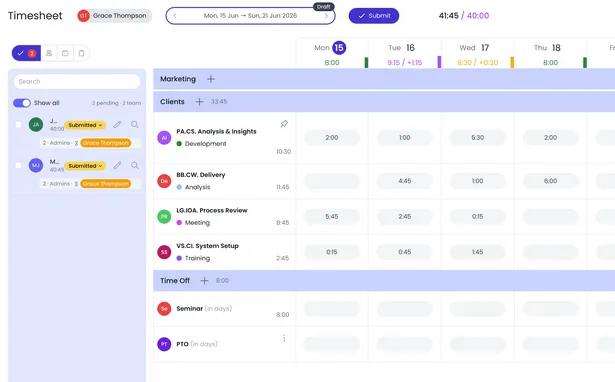Check the checkbox for user MJ
Viewport: 615px width, 382px height.
18,165
